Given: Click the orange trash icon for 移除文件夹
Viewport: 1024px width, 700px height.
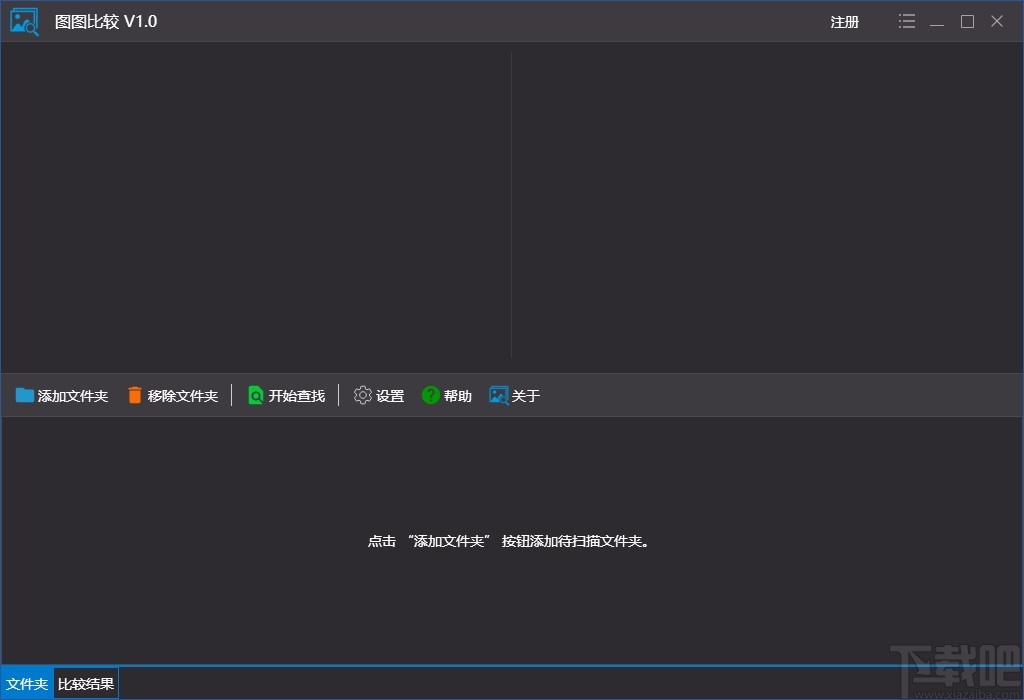Looking at the screenshot, I should point(135,395).
